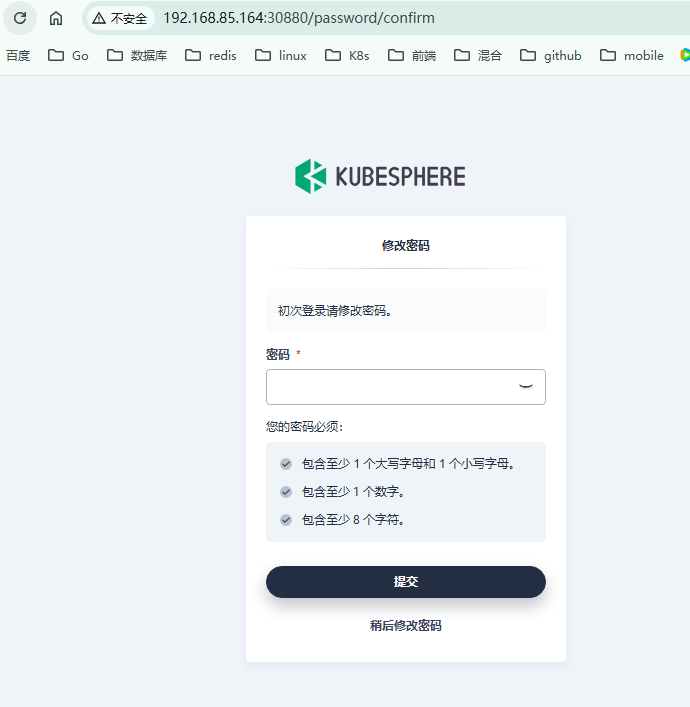The image size is (690, 707).
Task: Submit the new password with 提交
Action: click(x=405, y=582)
